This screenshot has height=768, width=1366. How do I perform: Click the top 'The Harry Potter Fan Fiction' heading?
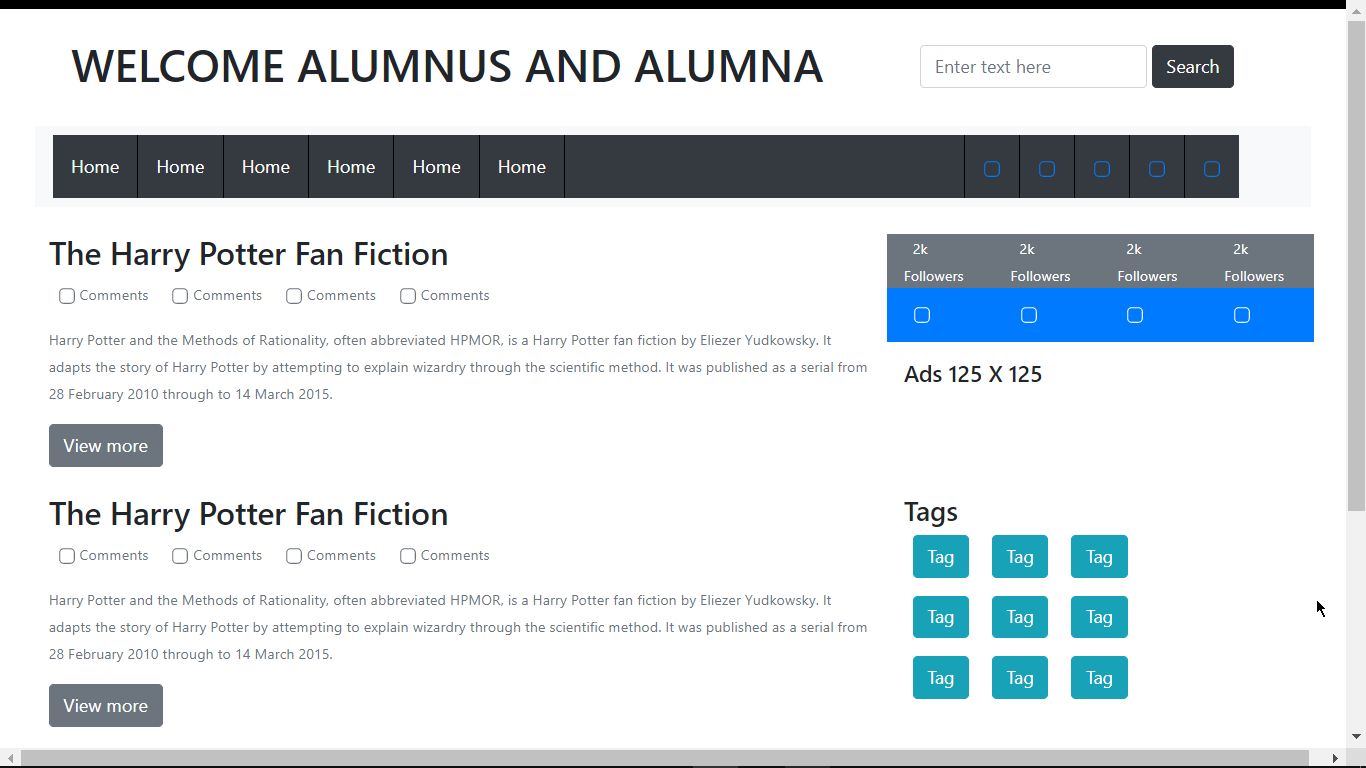click(248, 254)
